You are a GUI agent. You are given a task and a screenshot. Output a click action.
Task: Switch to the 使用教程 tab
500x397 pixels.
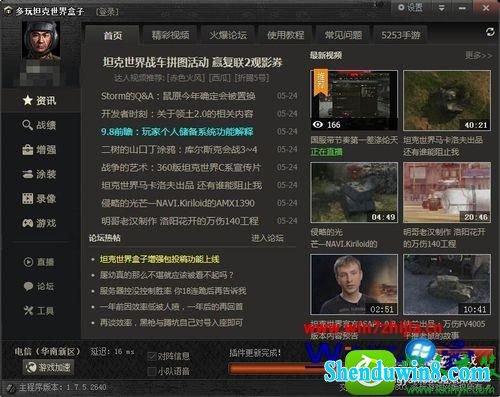click(x=285, y=35)
